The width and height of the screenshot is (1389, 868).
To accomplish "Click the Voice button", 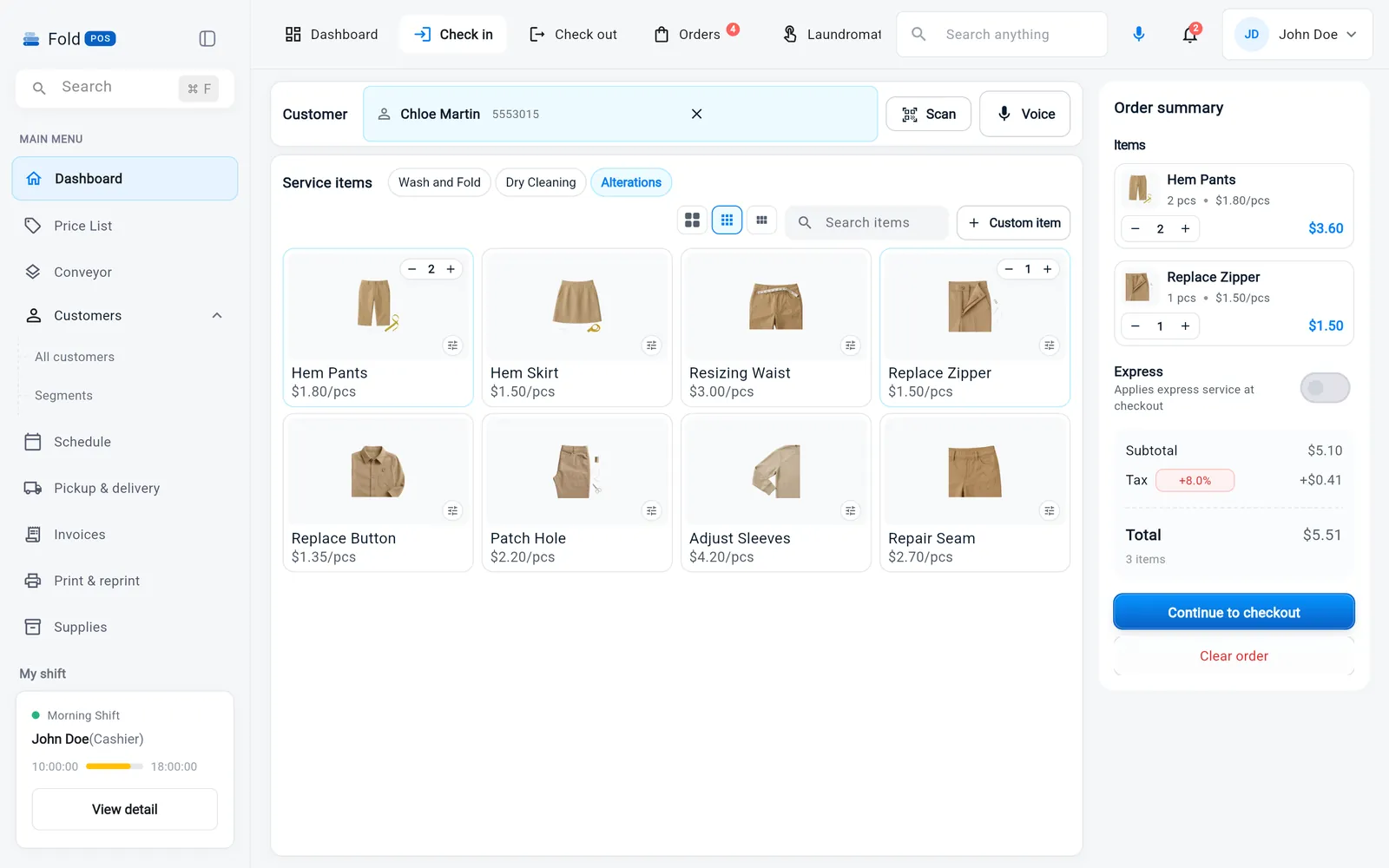I will point(1024,114).
